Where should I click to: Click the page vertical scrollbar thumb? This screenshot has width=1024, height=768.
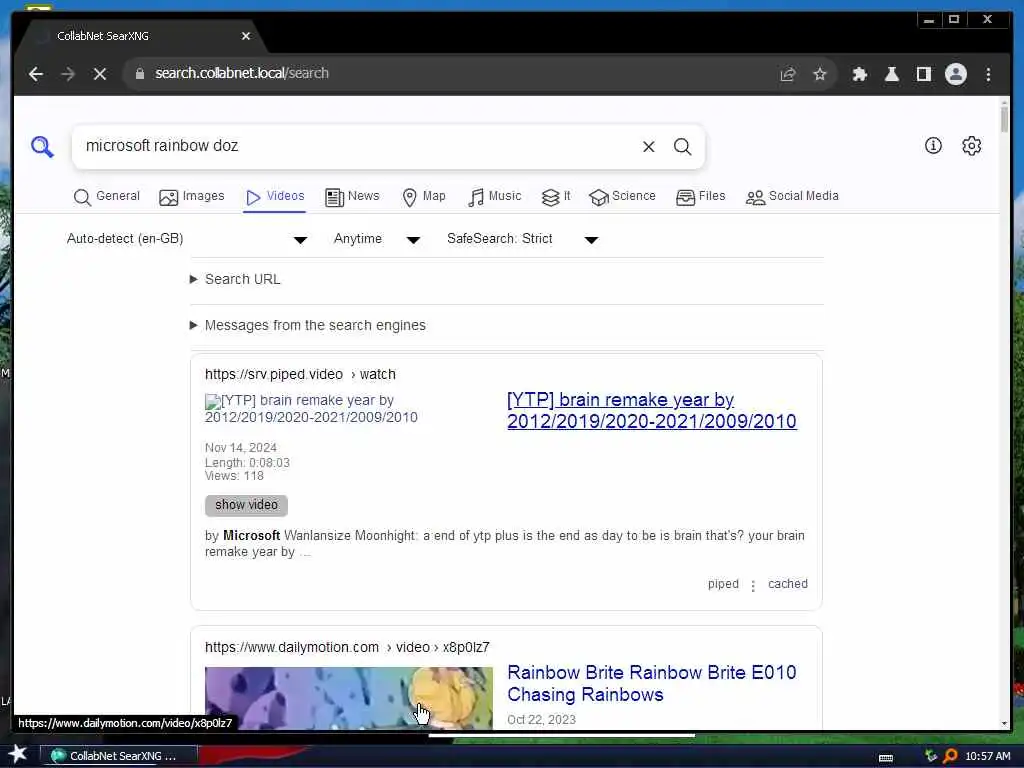[x=1004, y=119]
